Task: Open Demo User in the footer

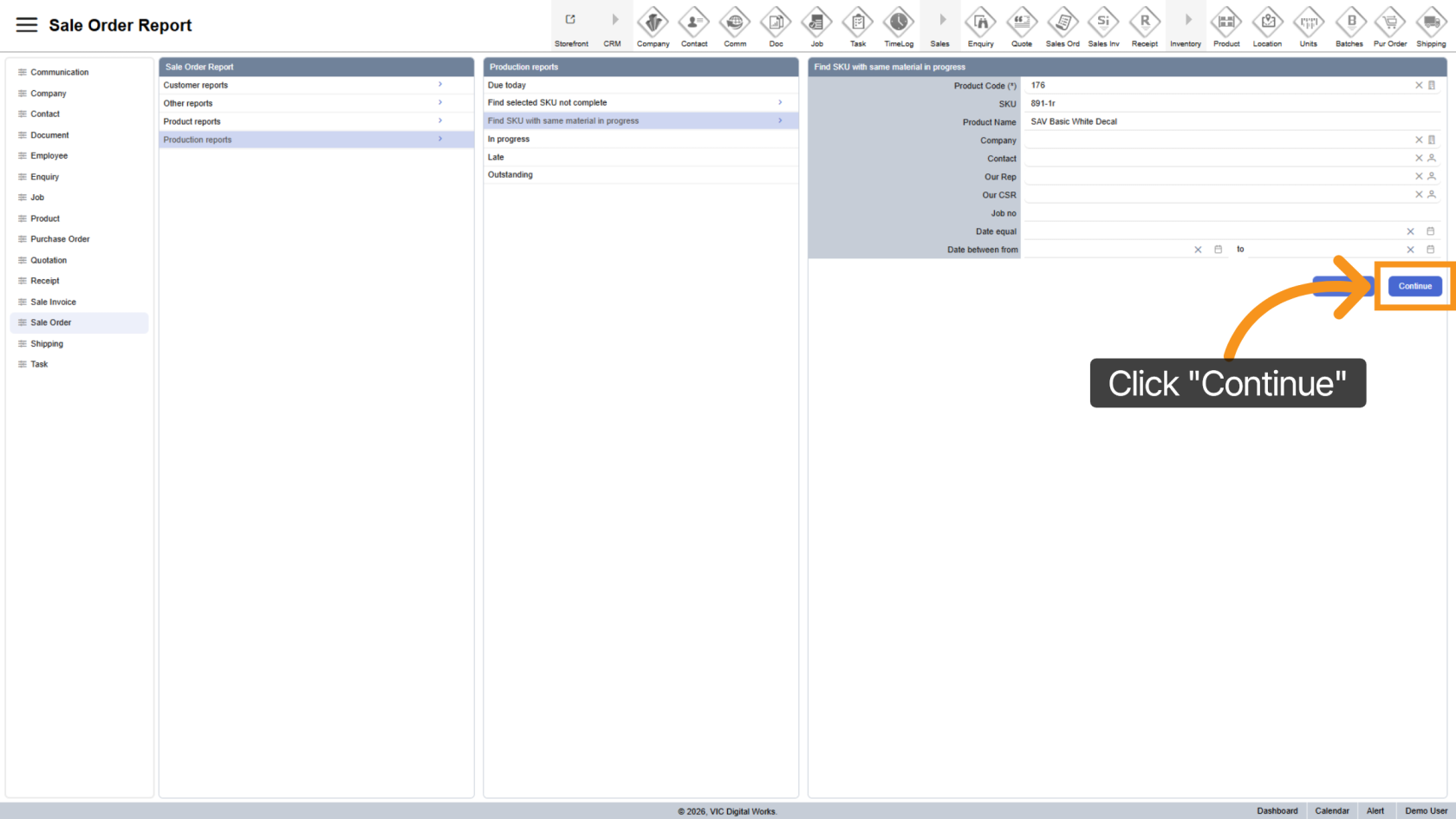Action: pos(1426,811)
